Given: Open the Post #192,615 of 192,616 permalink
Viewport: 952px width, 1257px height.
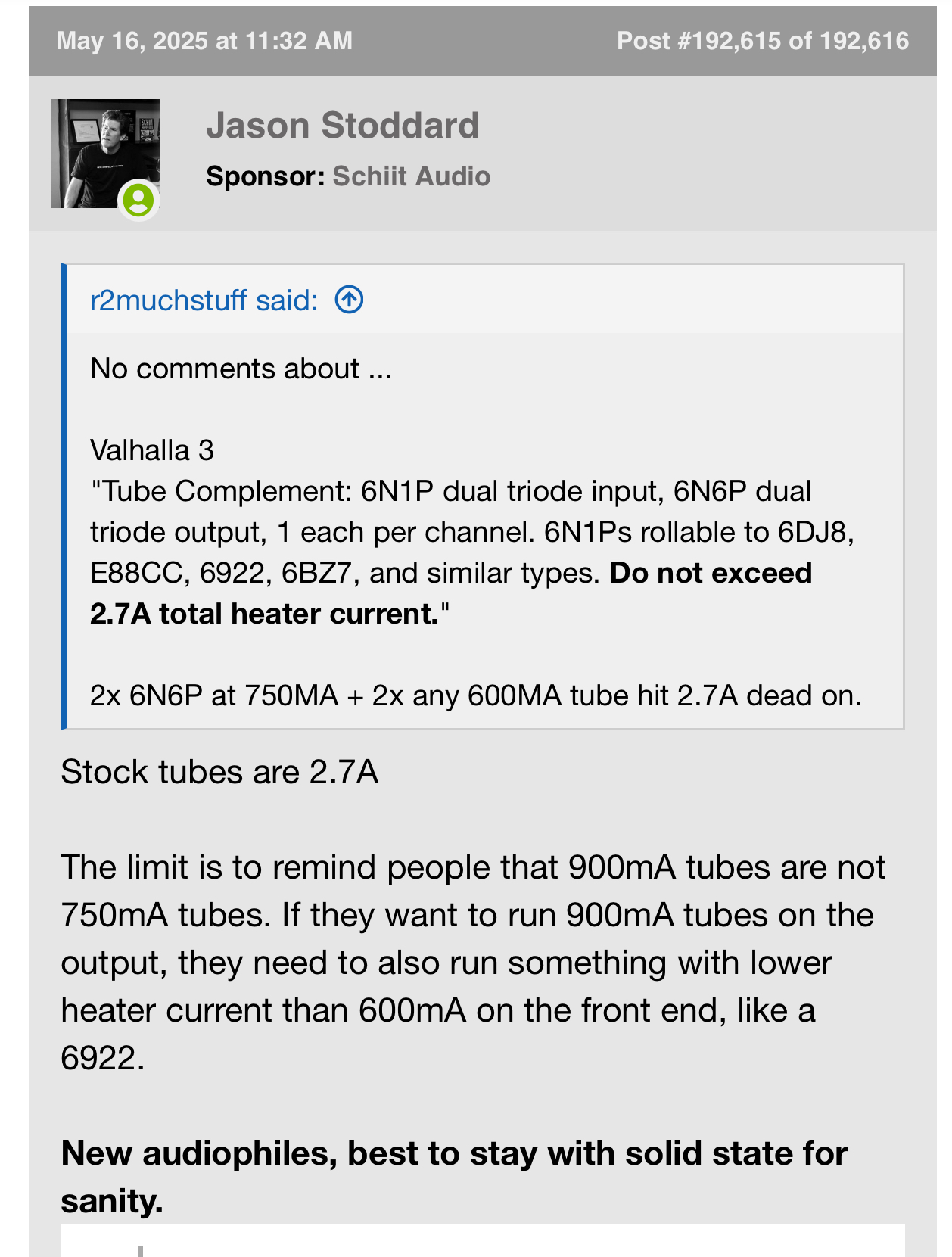Looking at the screenshot, I should [x=763, y=41].
